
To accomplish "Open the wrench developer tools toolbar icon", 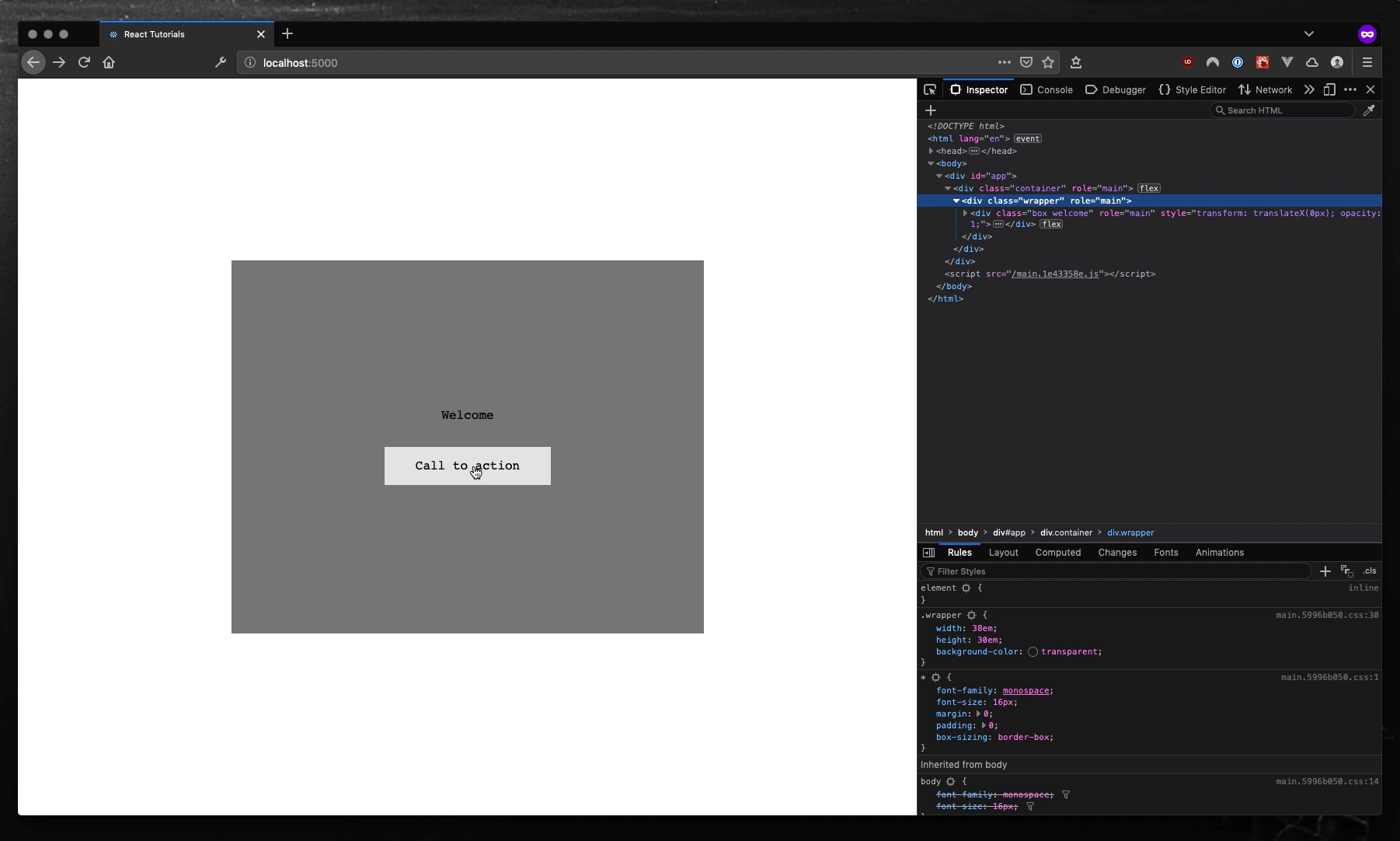I will pyautogui.click(x=221, y=62).
